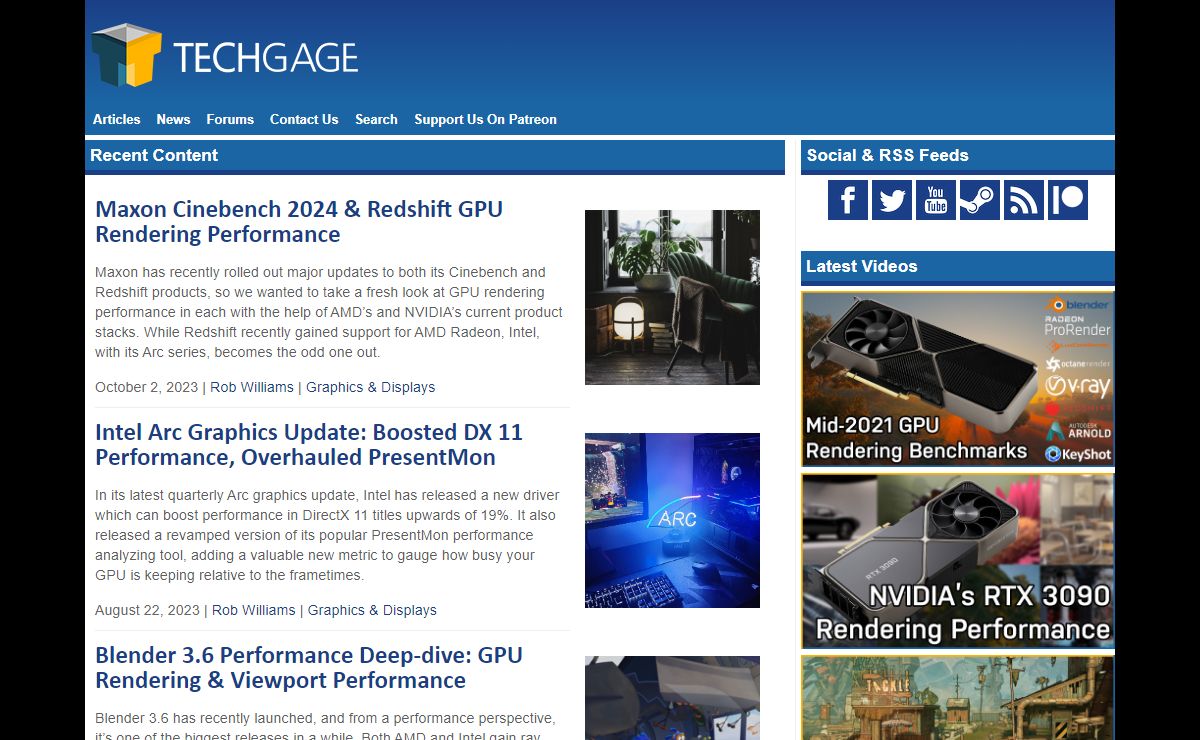This screenshot has width=1200, height=740.
Task: Click the October 2, 2023 date text
Action: [147, 387]
